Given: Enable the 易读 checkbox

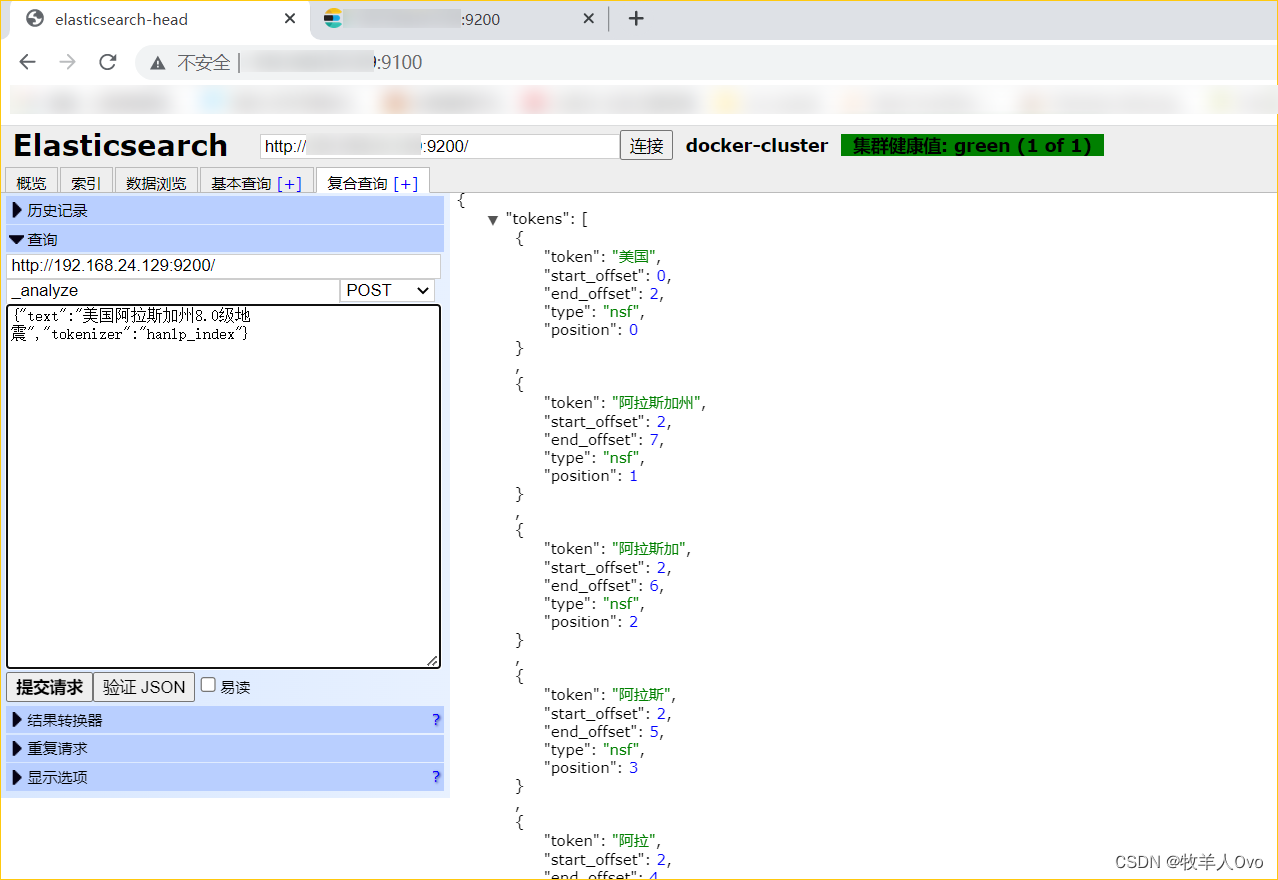Looking at the screenshot, I should [208, 683].
